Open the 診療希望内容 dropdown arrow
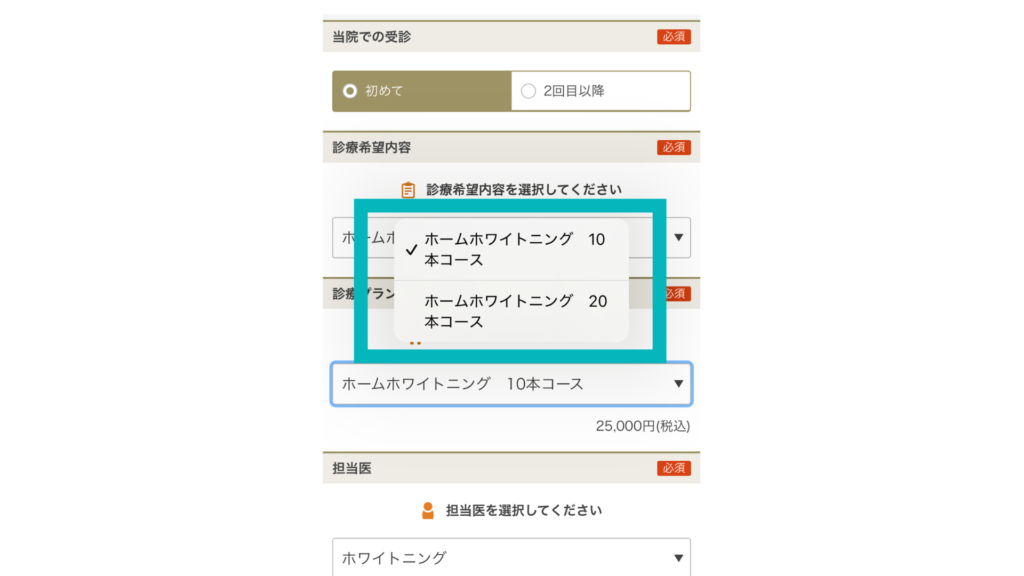 point(679,238)
